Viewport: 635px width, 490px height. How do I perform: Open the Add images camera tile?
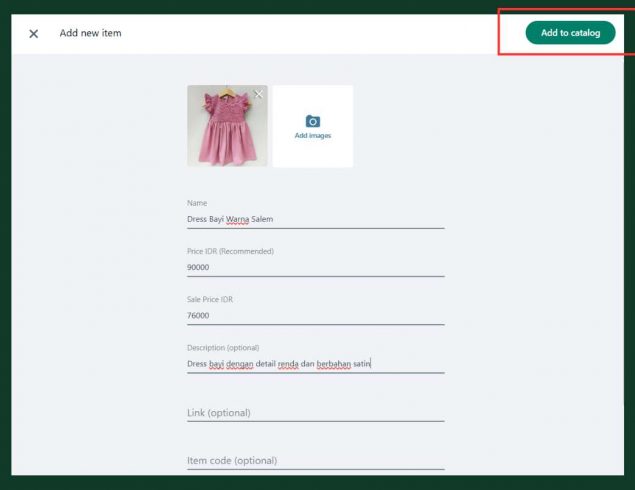click(313, 126)
